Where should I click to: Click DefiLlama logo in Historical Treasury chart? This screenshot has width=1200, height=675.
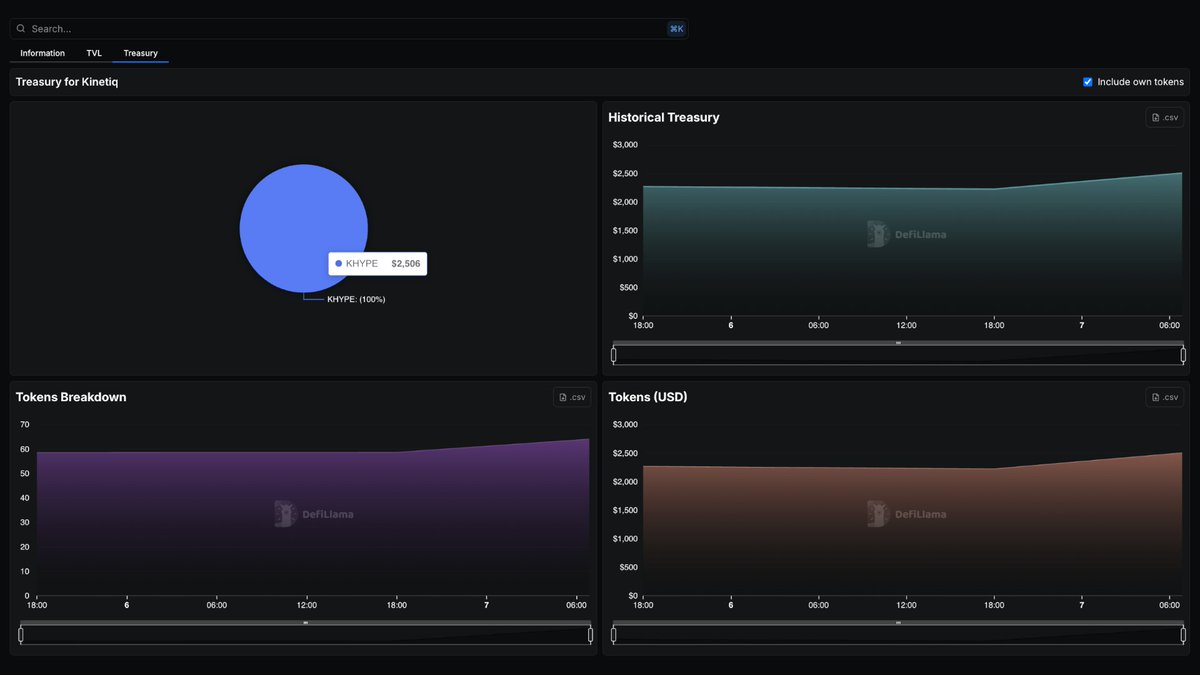[906, 234]
